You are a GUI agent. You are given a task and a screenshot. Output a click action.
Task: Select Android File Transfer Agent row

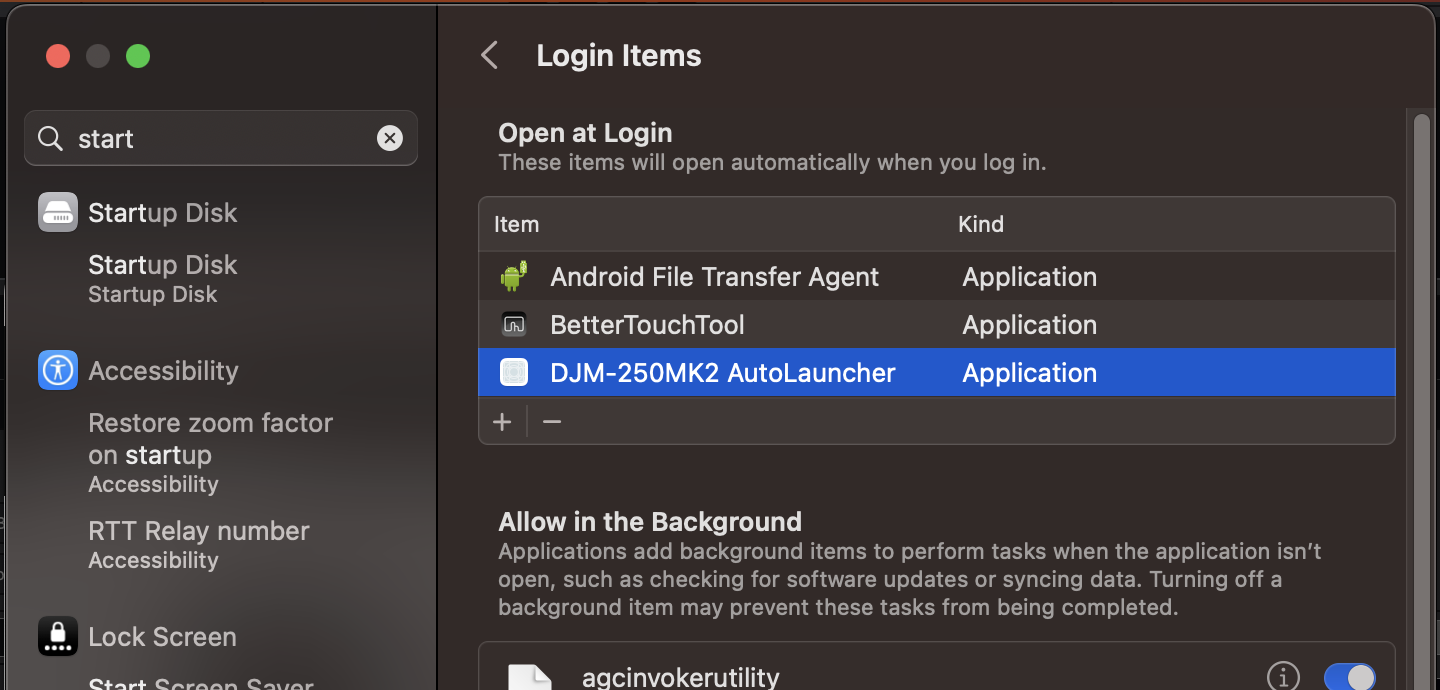936,276
